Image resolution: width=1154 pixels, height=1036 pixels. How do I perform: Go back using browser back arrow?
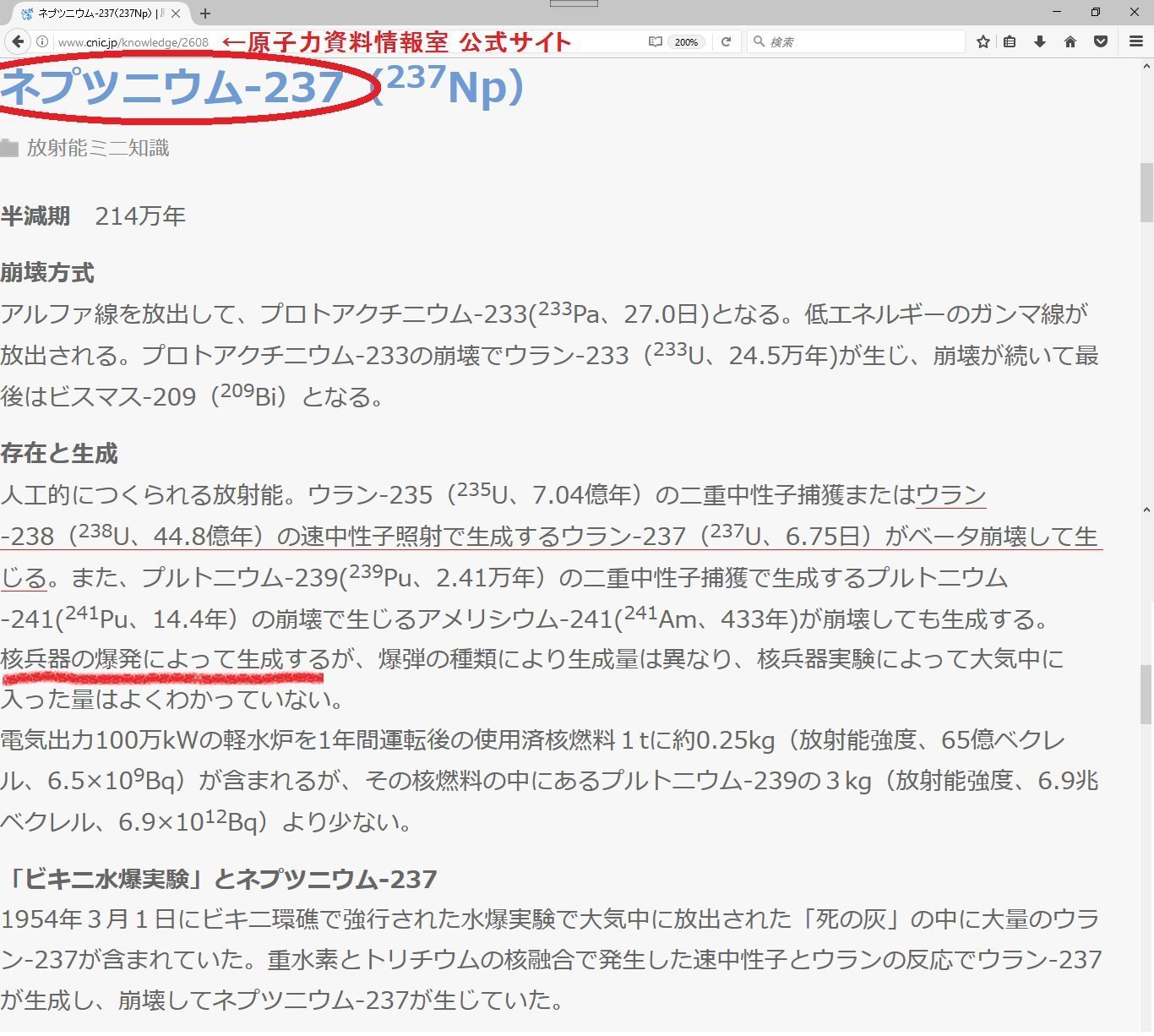[18, 41]
